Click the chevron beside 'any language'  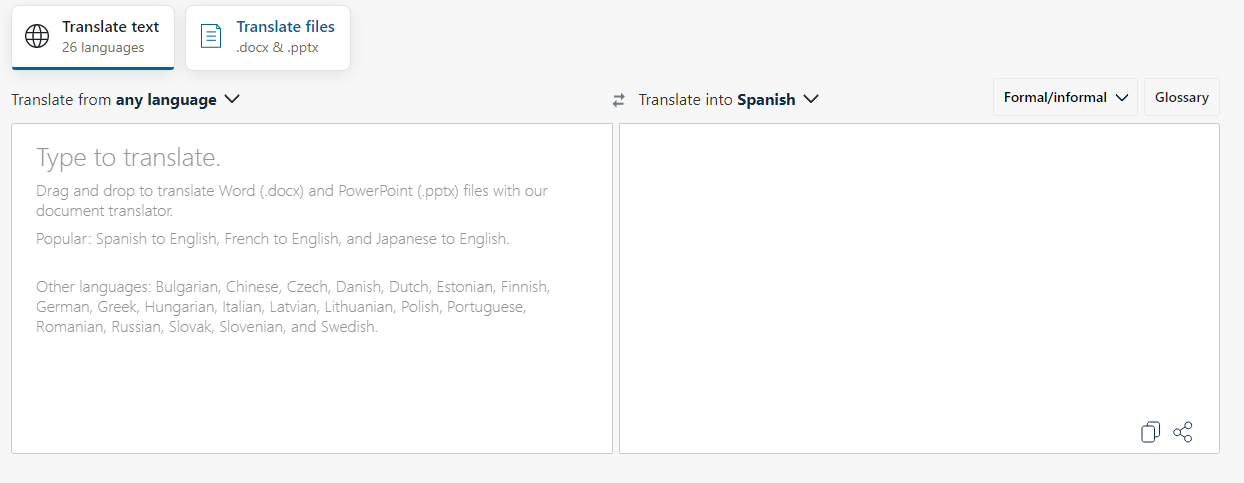[232, 99]
